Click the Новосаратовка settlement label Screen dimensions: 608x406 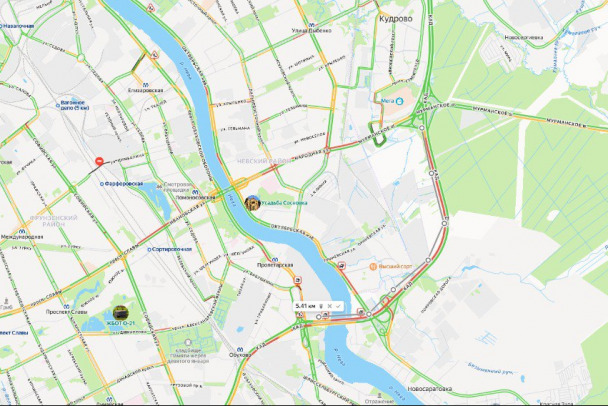(x=430, y=389)
